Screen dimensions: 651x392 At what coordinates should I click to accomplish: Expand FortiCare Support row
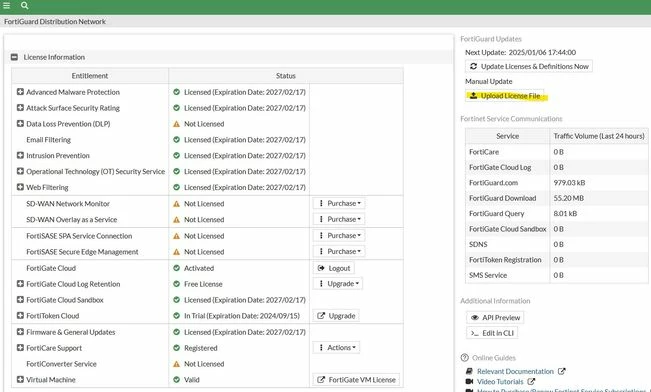[20, 348]
